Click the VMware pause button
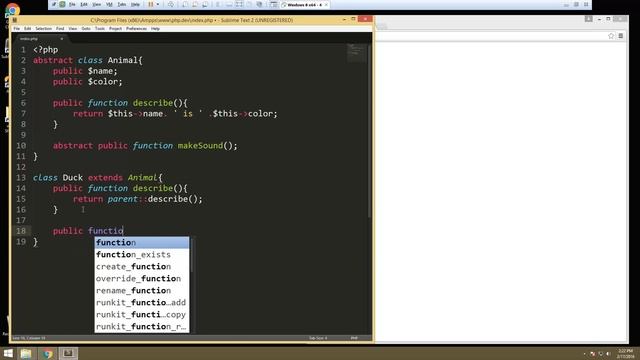This screenshot has height=360, width=640. [x=151, y=4]
